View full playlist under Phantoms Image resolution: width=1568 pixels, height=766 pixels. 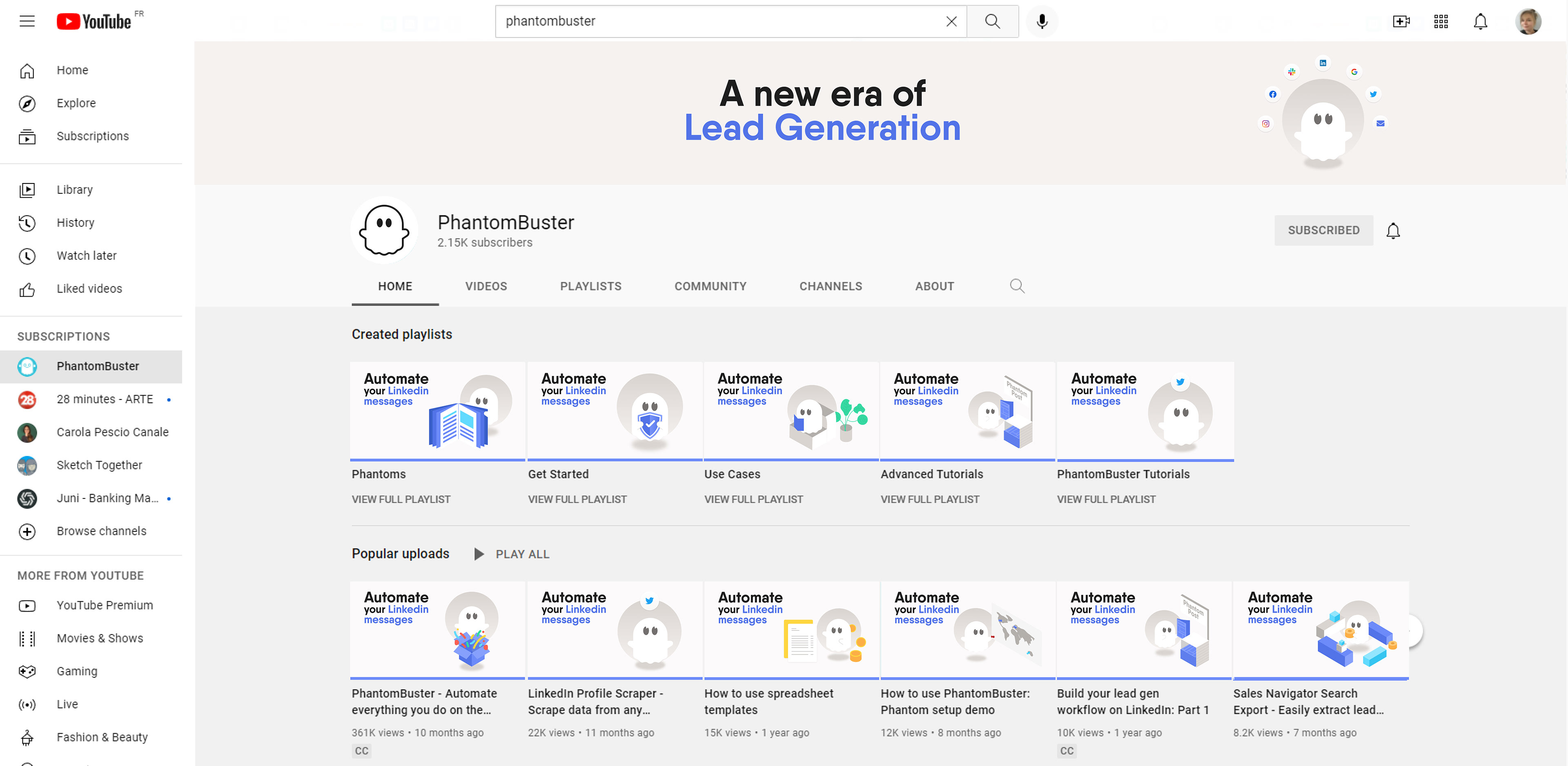401,499
